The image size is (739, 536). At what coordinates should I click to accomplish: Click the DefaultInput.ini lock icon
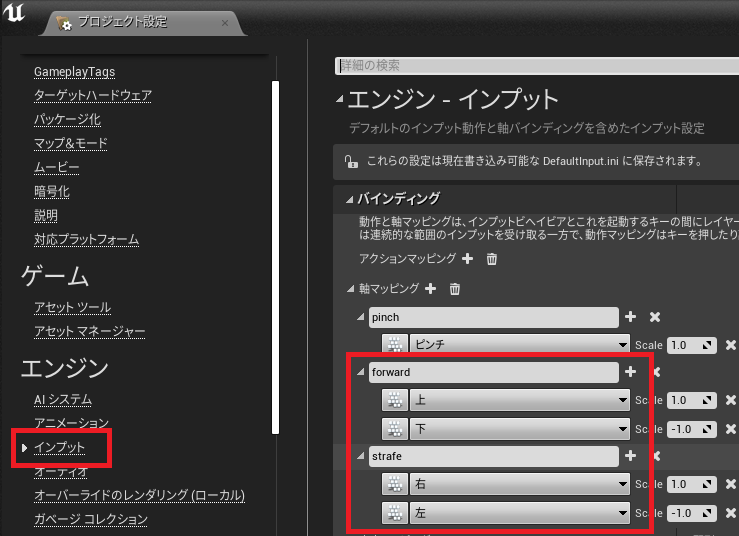pos(351,162)
